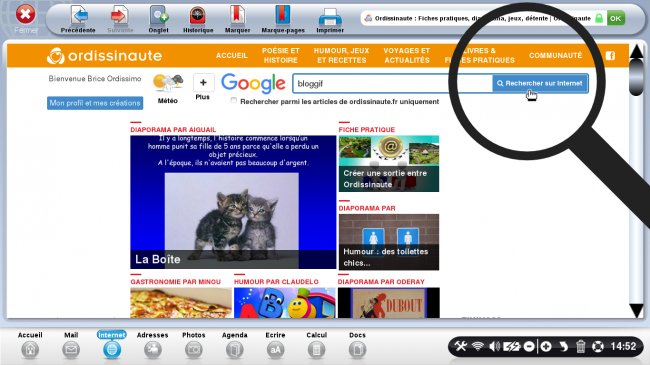Image resolution: width=650 pixels, height=365 pixels.
Task: Open the ACCUEIL menu item
Action: [232, 55]
